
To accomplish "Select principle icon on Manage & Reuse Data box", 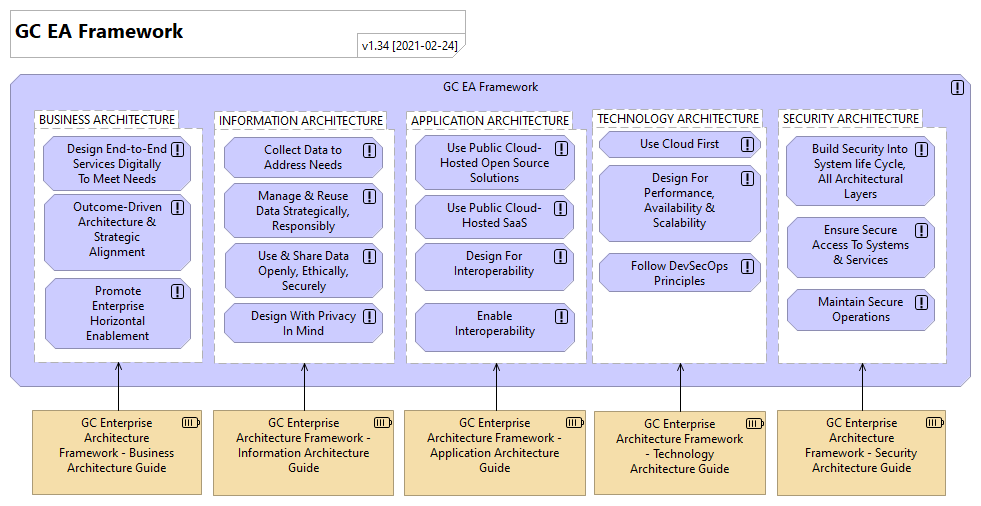I will (370, 196).
